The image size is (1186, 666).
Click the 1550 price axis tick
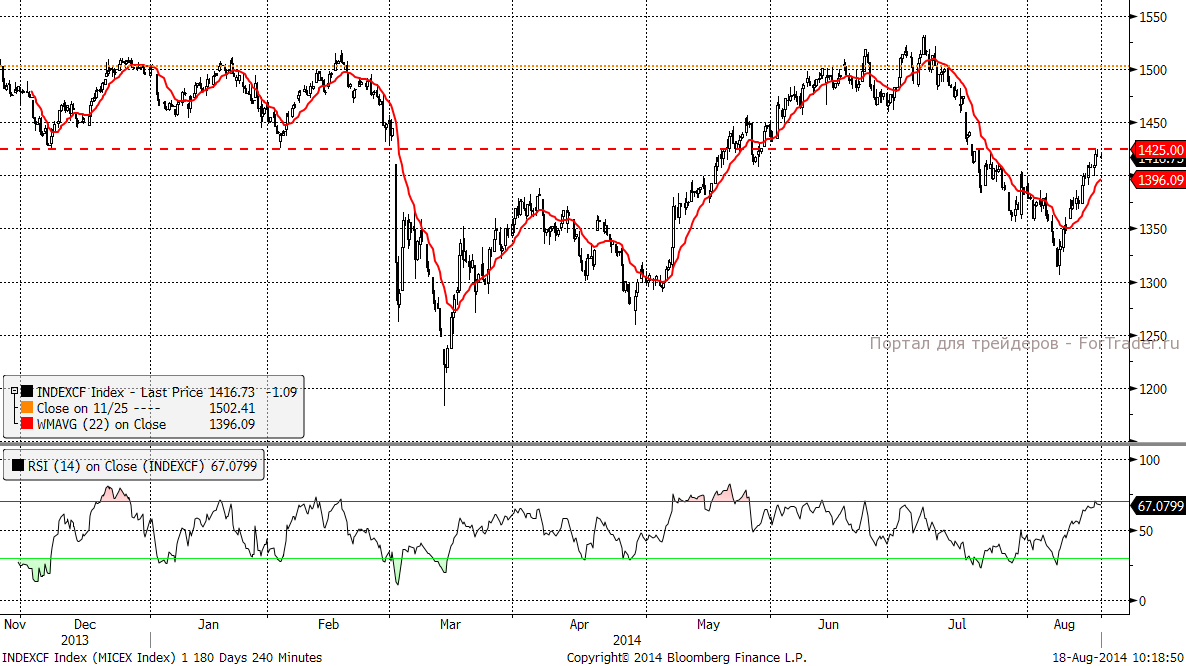(x=1153, y=17)
